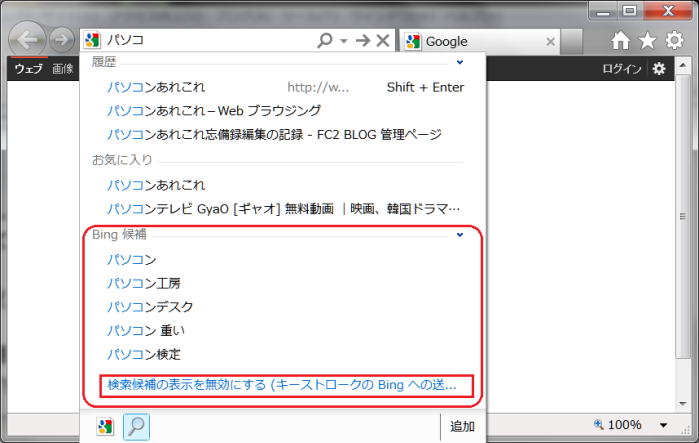The width and height of the screenshot is (699, 443).
Task: Open the zoom level dropdown arrow
Action: (x=663, y=425)
